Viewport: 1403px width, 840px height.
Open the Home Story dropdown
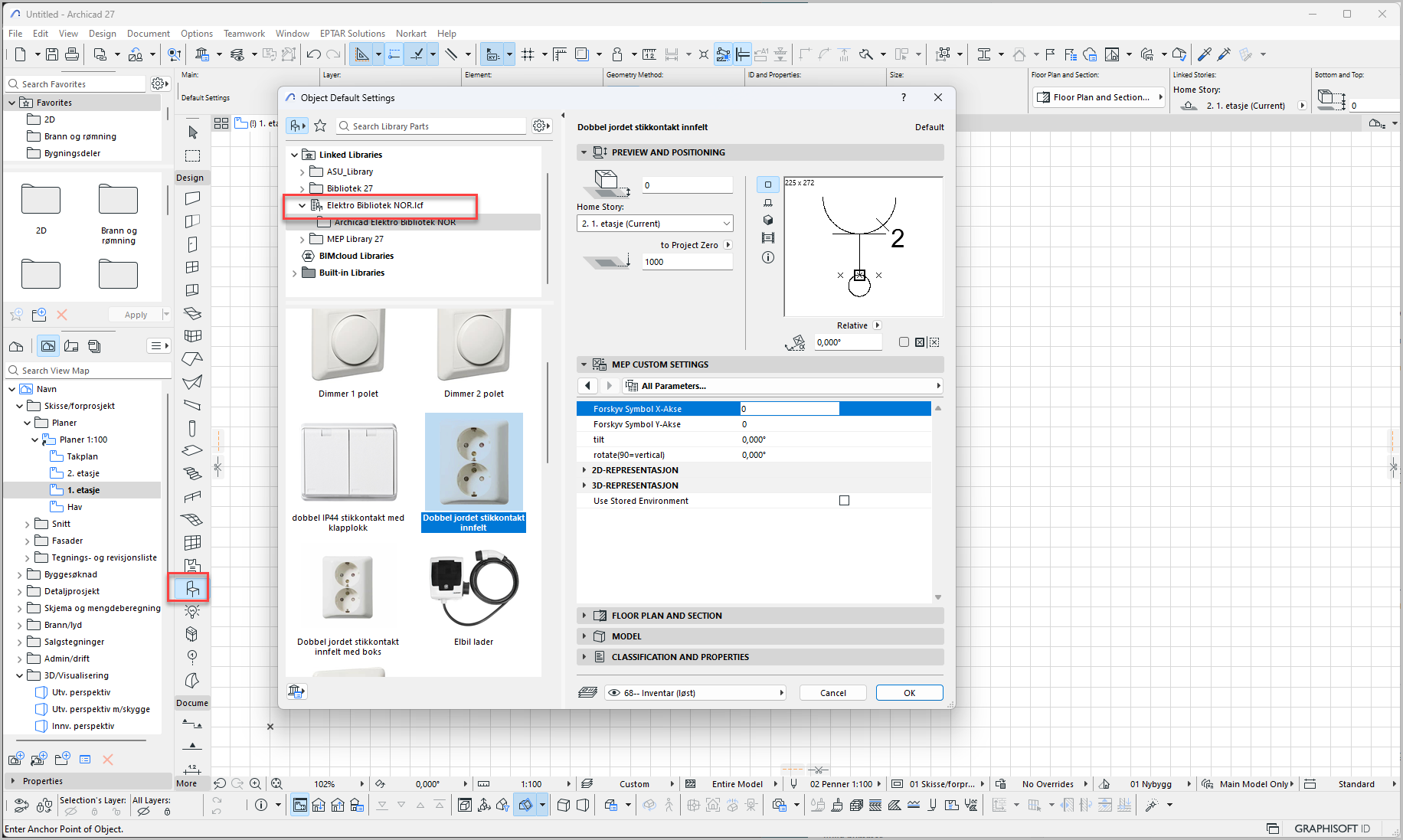click(x=655, y=224)
